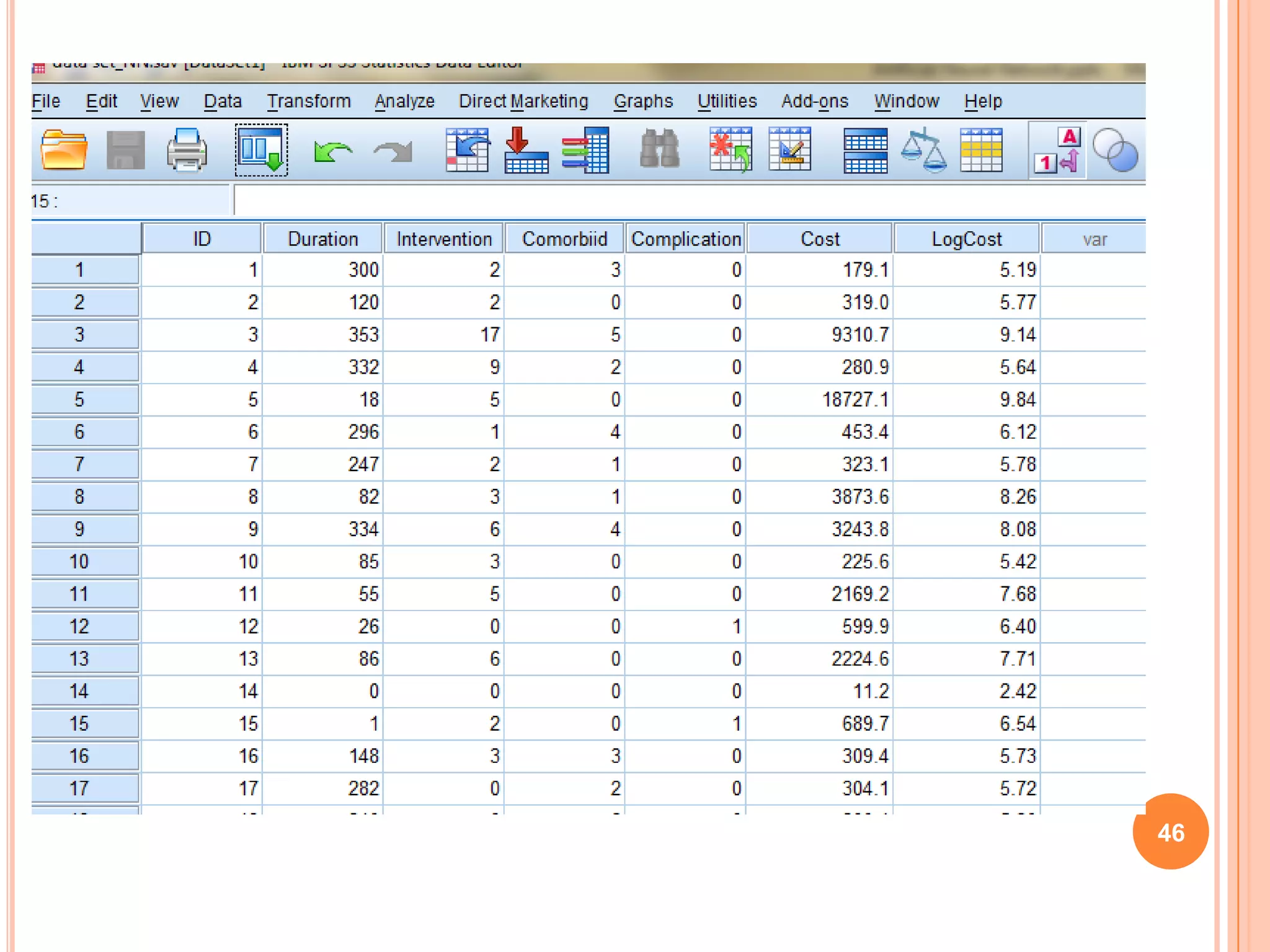Image resolution: width=1270 pixels, height=952 pixels.
Task: Click the Recall recently used dialogs icon
Action: (x=261, y=150)
